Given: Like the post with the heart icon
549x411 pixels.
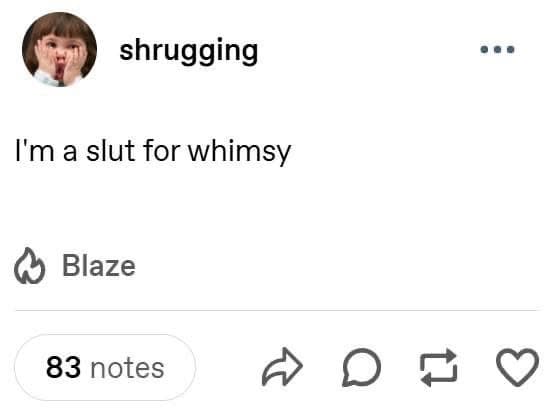Looking at the screenshot, I should coord(517,368).
